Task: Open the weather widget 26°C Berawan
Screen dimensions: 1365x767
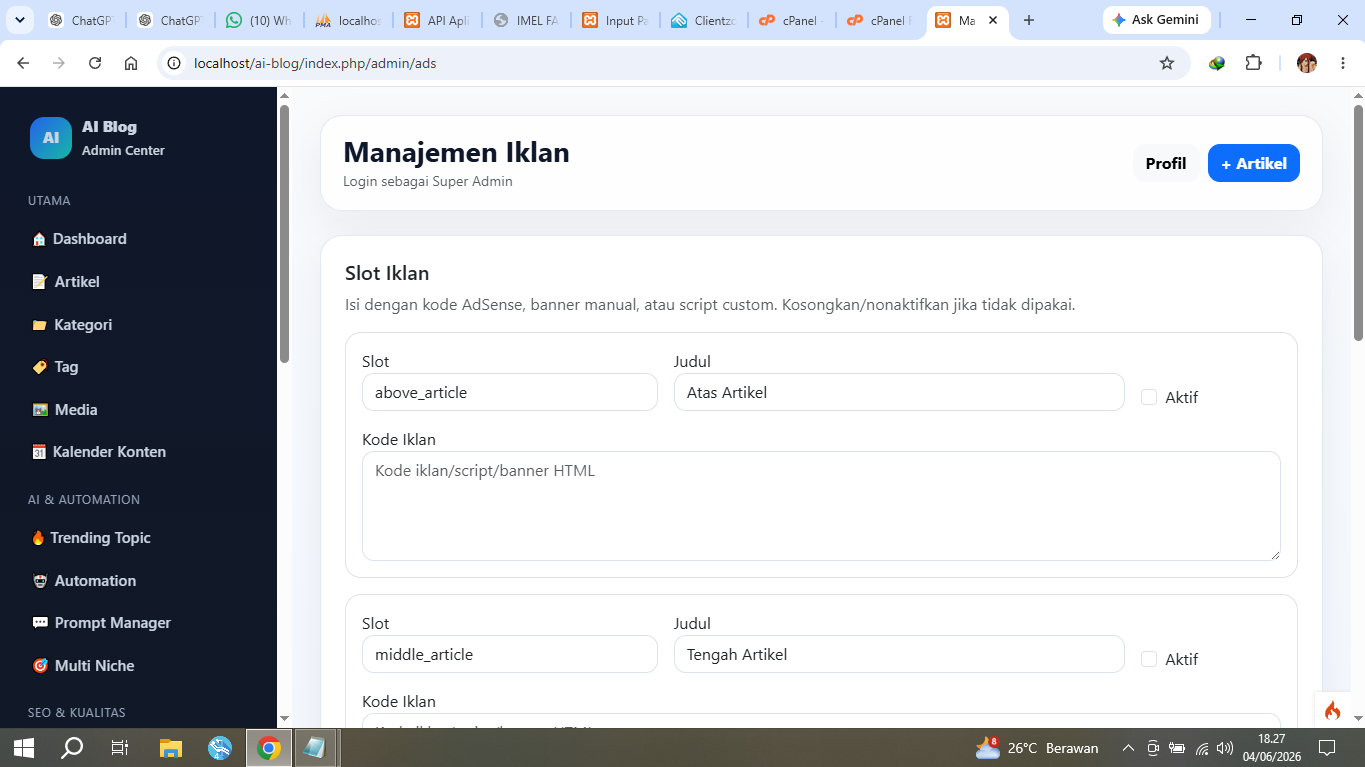Action: pyautogui.click(x=1037, y=747)
